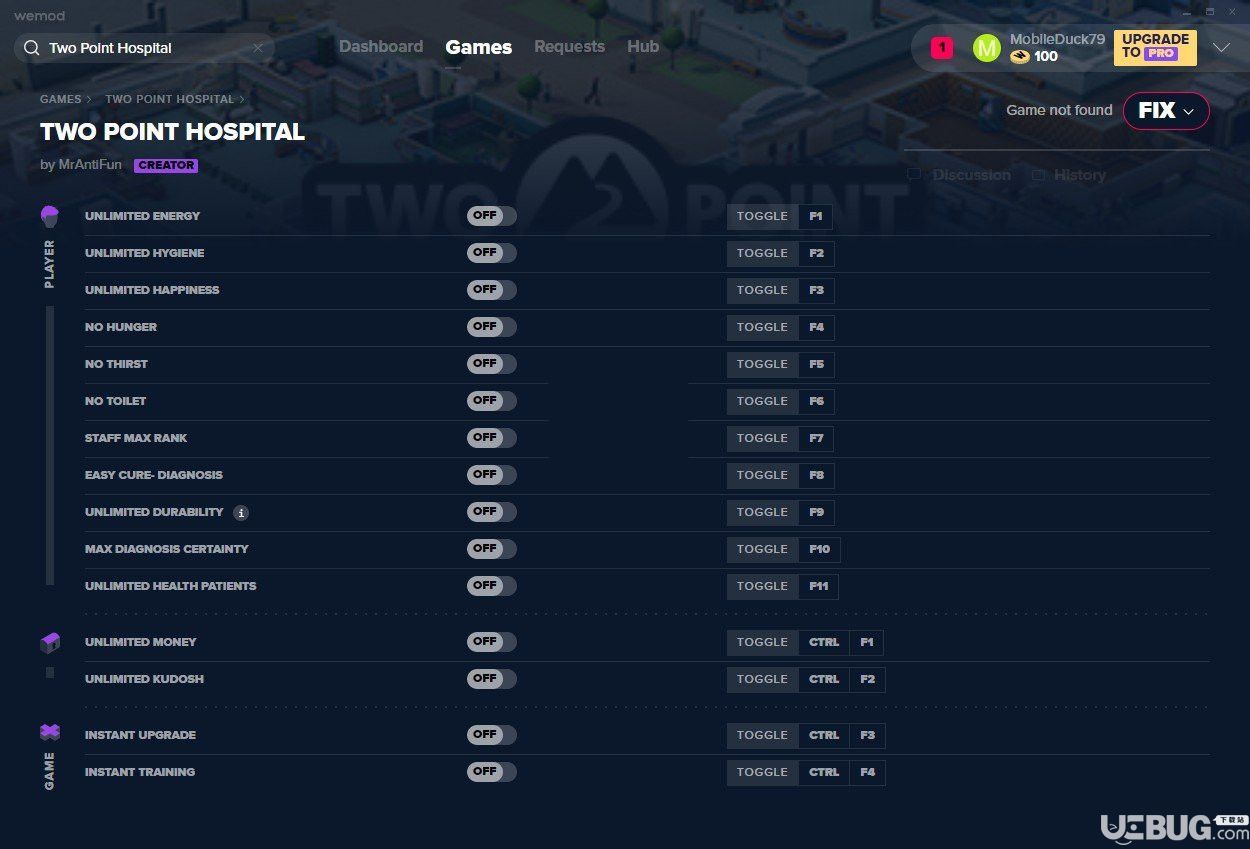Viewport: 1250px width, 849px height.
Task: Click CTRL key for Unlimited Money hotkey
Action: (824, 642)
